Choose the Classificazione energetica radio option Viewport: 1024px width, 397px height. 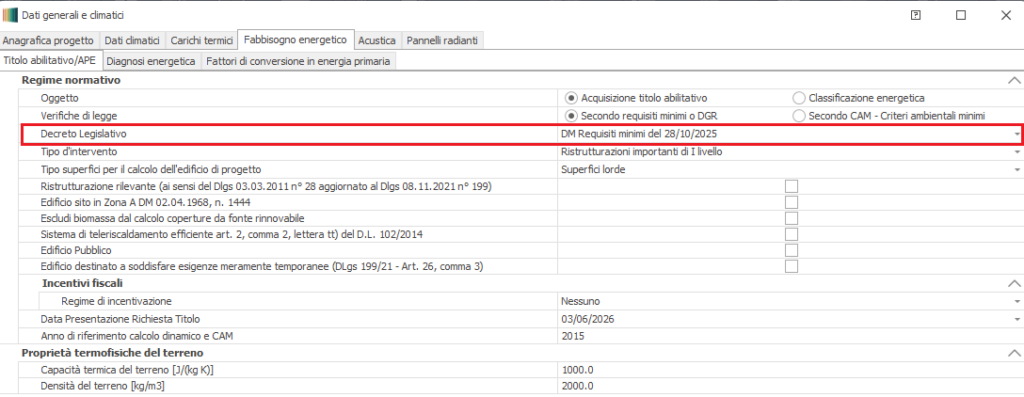[798, 98]
